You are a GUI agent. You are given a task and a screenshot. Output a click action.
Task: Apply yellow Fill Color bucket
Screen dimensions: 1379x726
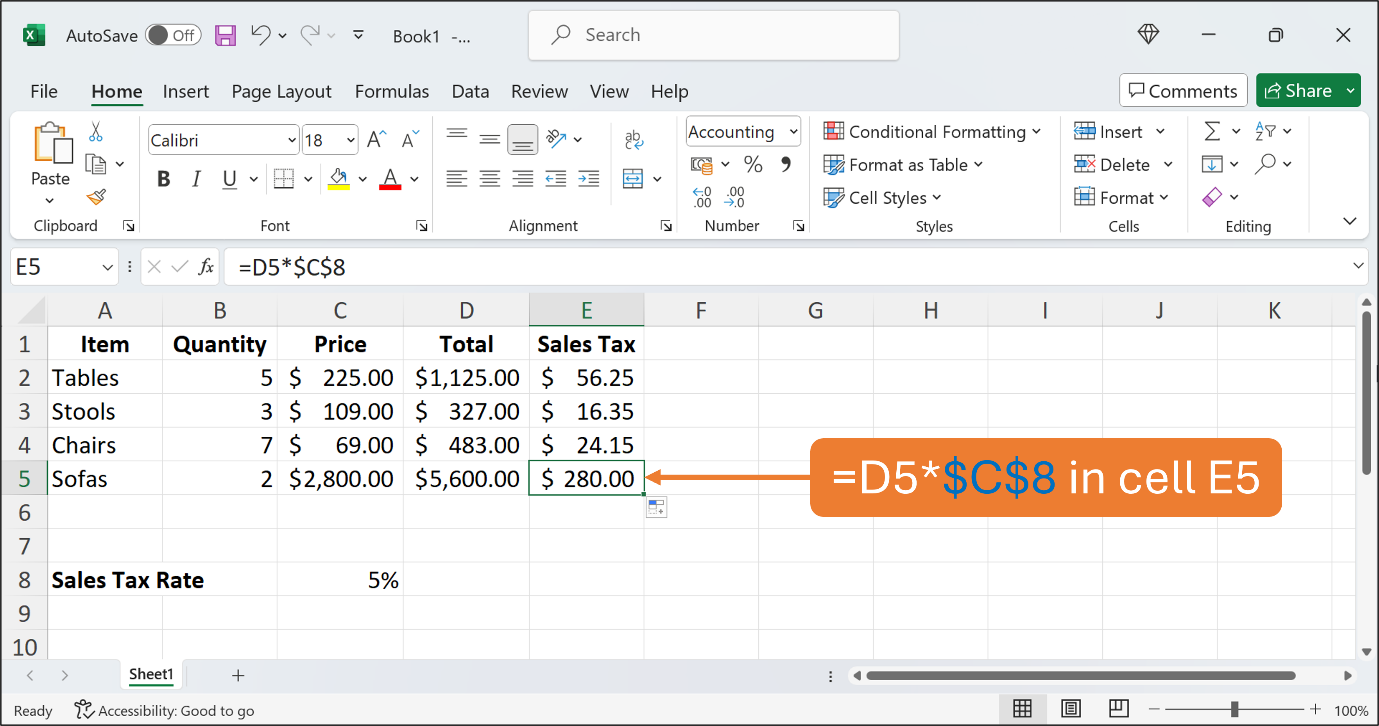coord(339,180)
